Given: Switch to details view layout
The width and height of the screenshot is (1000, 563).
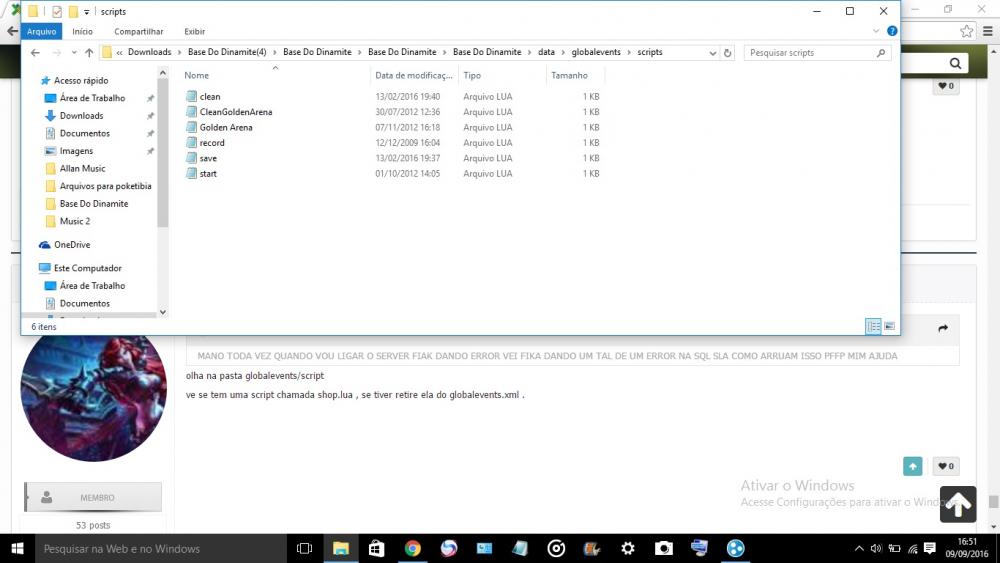Looking at the screenshot, I should pyautogui.click(x=873, y=326).
